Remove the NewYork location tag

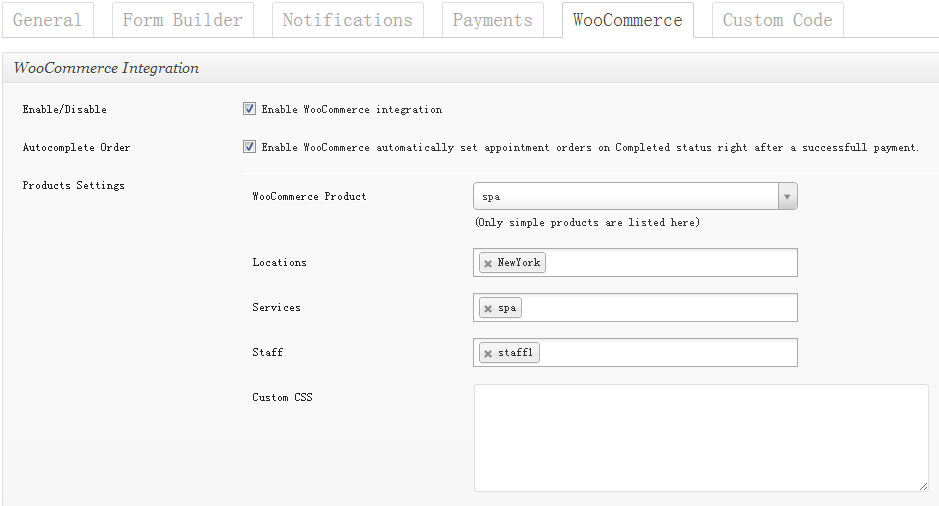click(488, 263)
